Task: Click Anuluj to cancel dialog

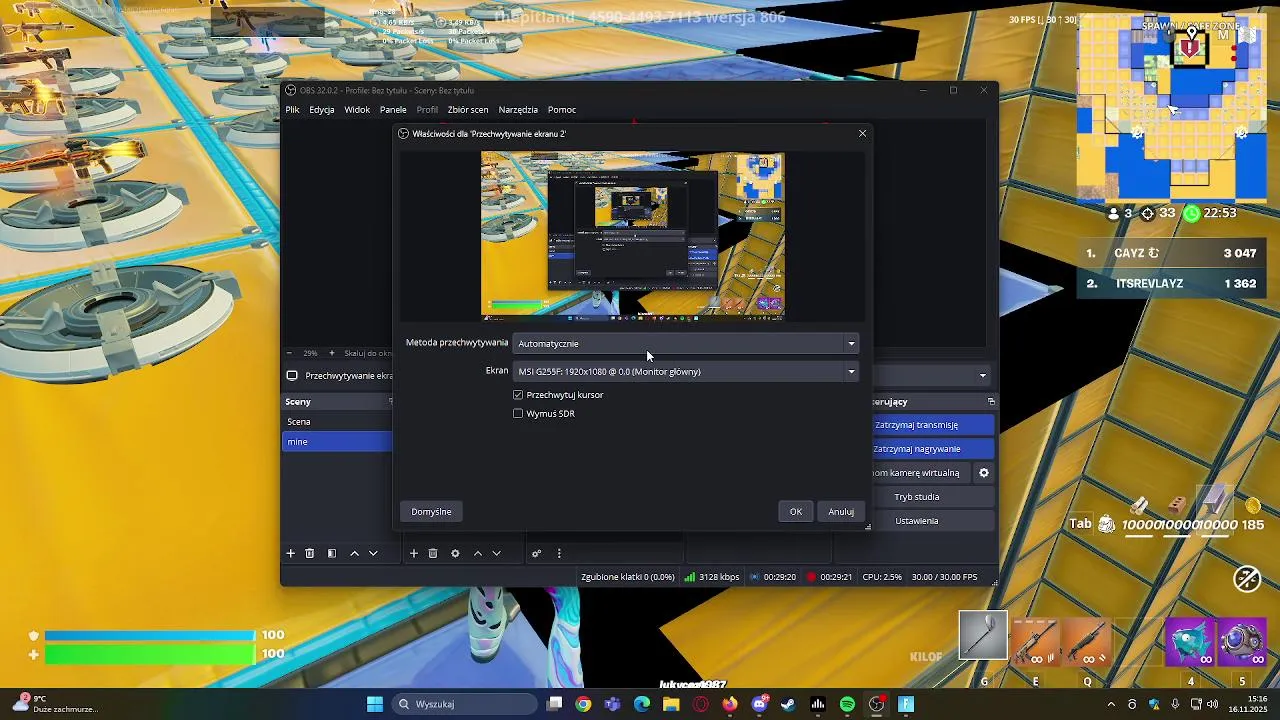Action: coord(841,512)
